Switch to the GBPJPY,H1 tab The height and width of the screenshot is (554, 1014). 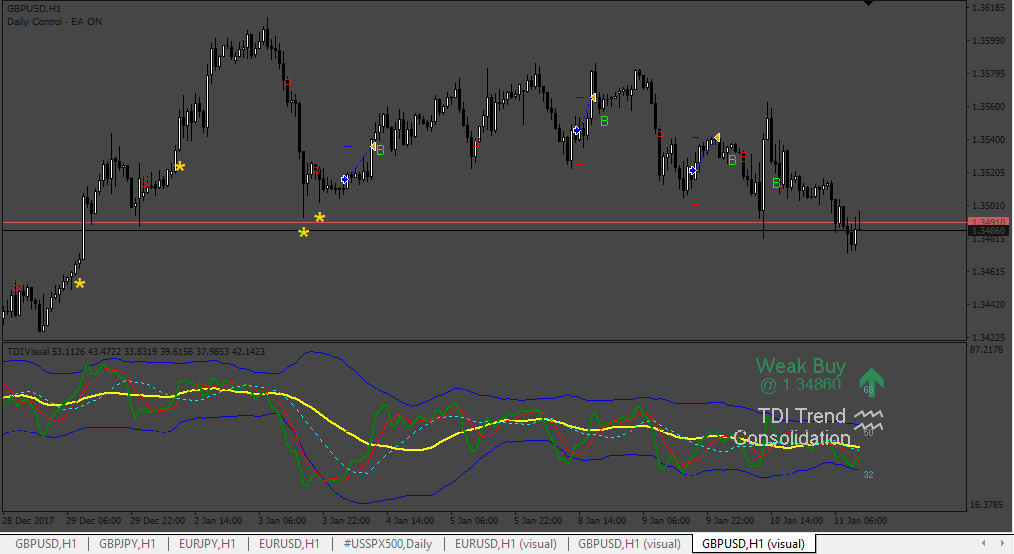(x=127, y=544)
